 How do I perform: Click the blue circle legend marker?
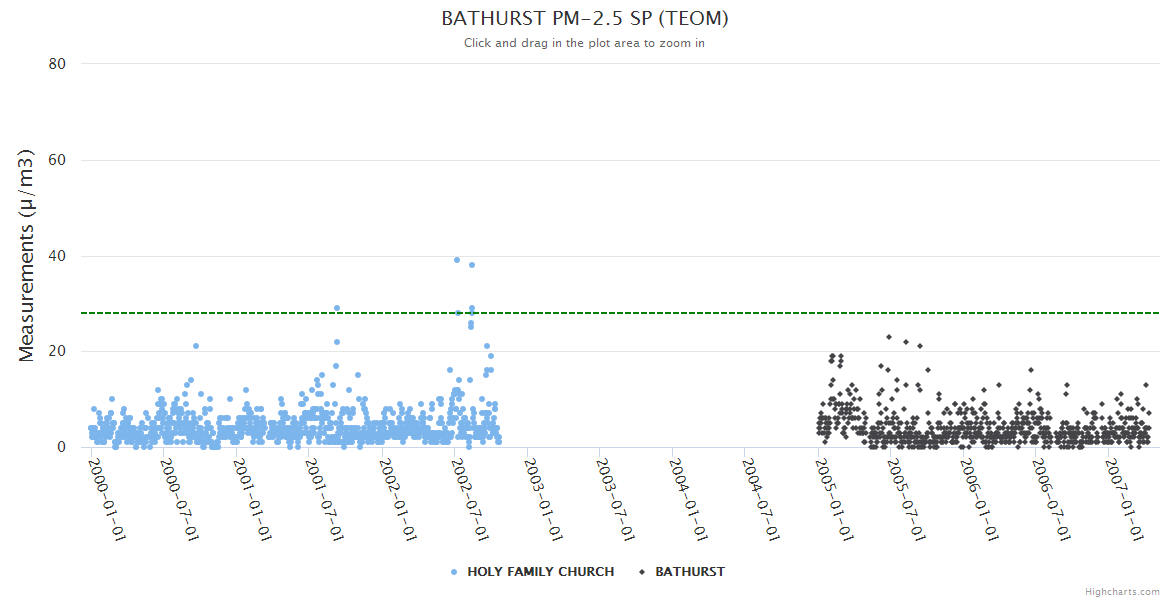(x=454, y=572)
